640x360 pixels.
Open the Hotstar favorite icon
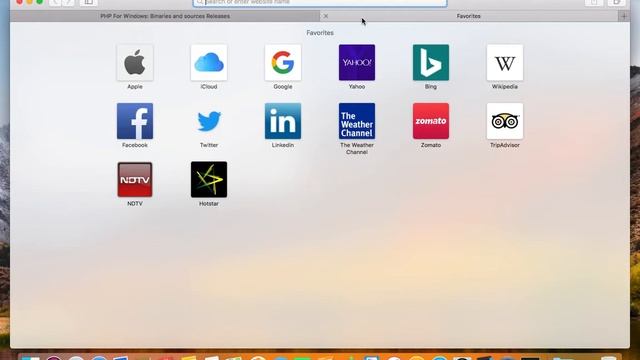(x=209, y=180)
